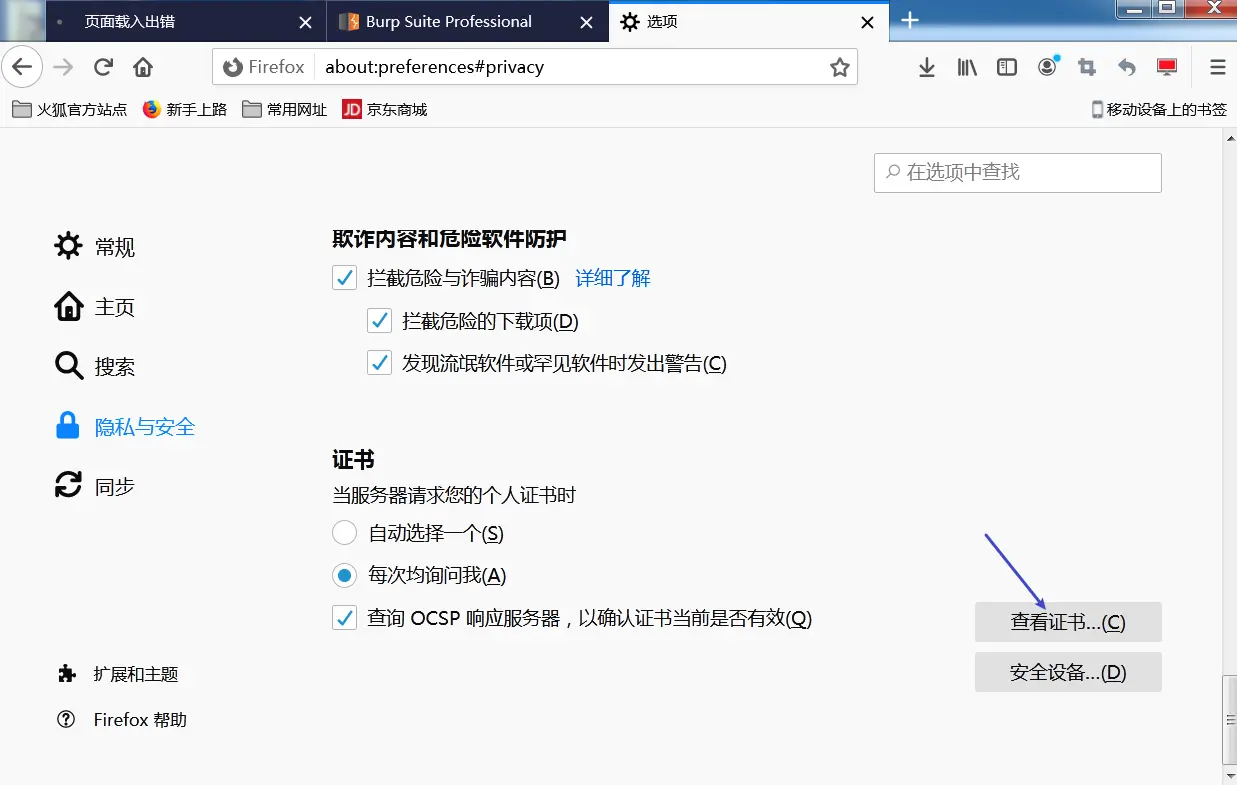
Task: Open the Downloads panel
Action: (926, 67)
